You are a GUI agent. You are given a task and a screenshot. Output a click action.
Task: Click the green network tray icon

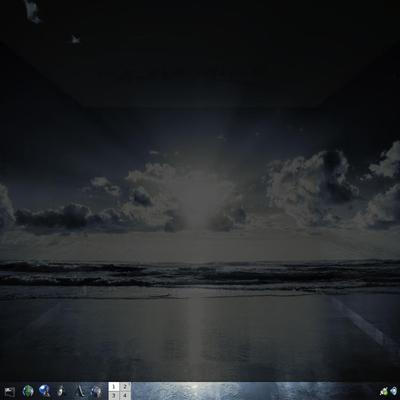point(384,391)
